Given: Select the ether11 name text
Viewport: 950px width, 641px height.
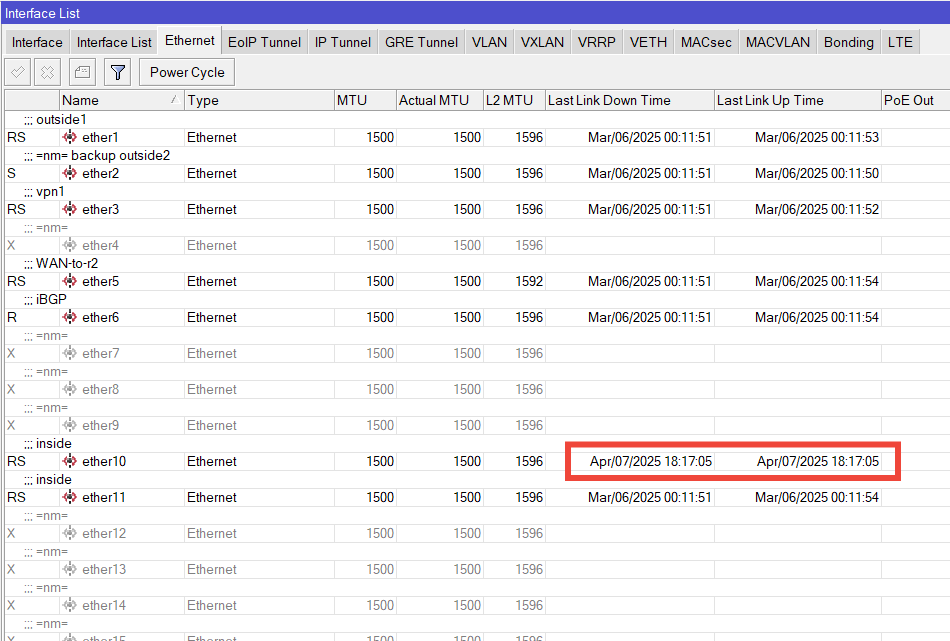Looking at the screenshot, I should coord(104,497).
